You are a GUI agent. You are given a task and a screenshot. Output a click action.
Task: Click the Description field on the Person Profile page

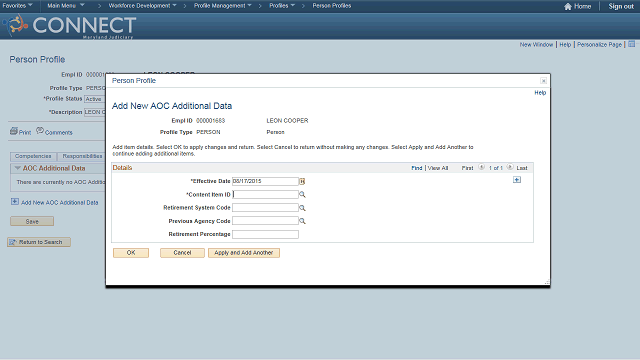coord(95,112)
